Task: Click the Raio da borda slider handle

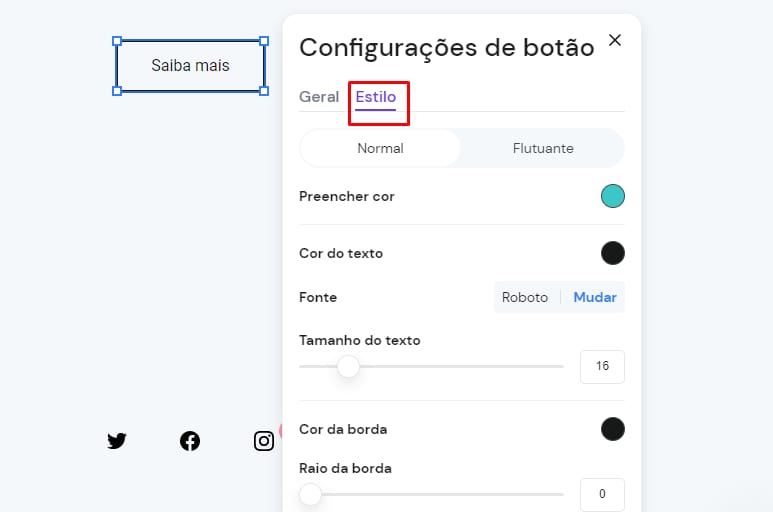Action: pos(311,494)
